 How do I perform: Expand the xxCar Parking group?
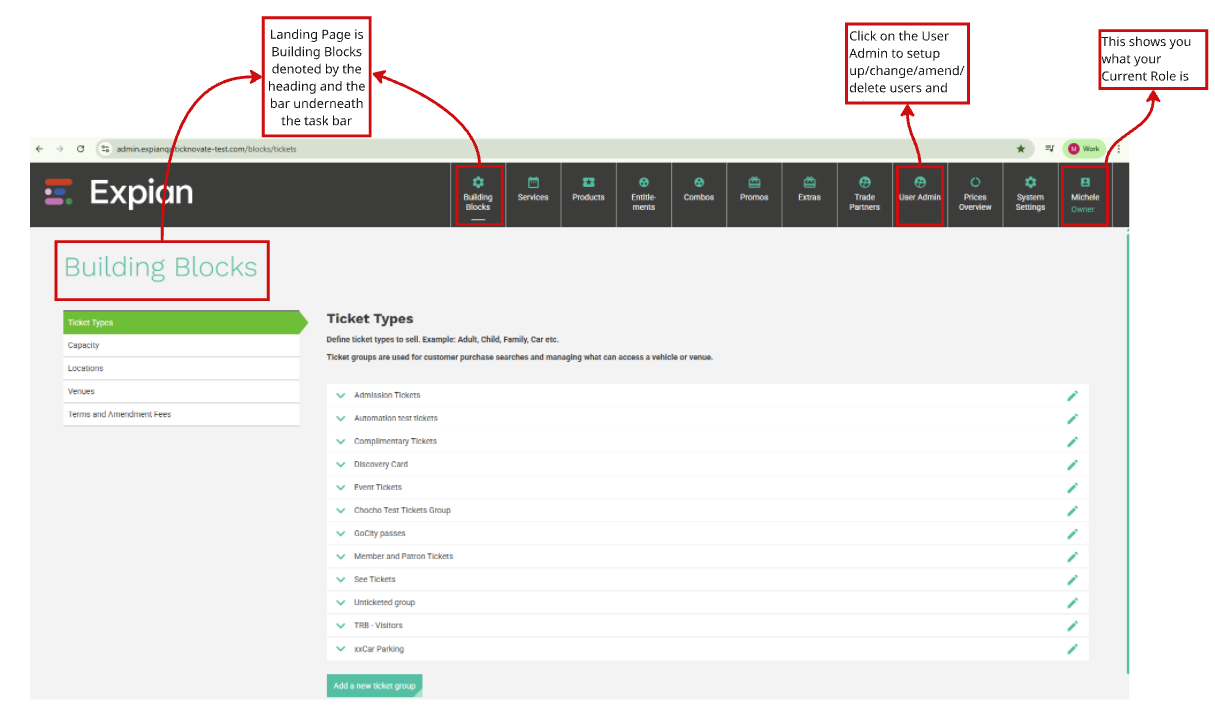341,649
